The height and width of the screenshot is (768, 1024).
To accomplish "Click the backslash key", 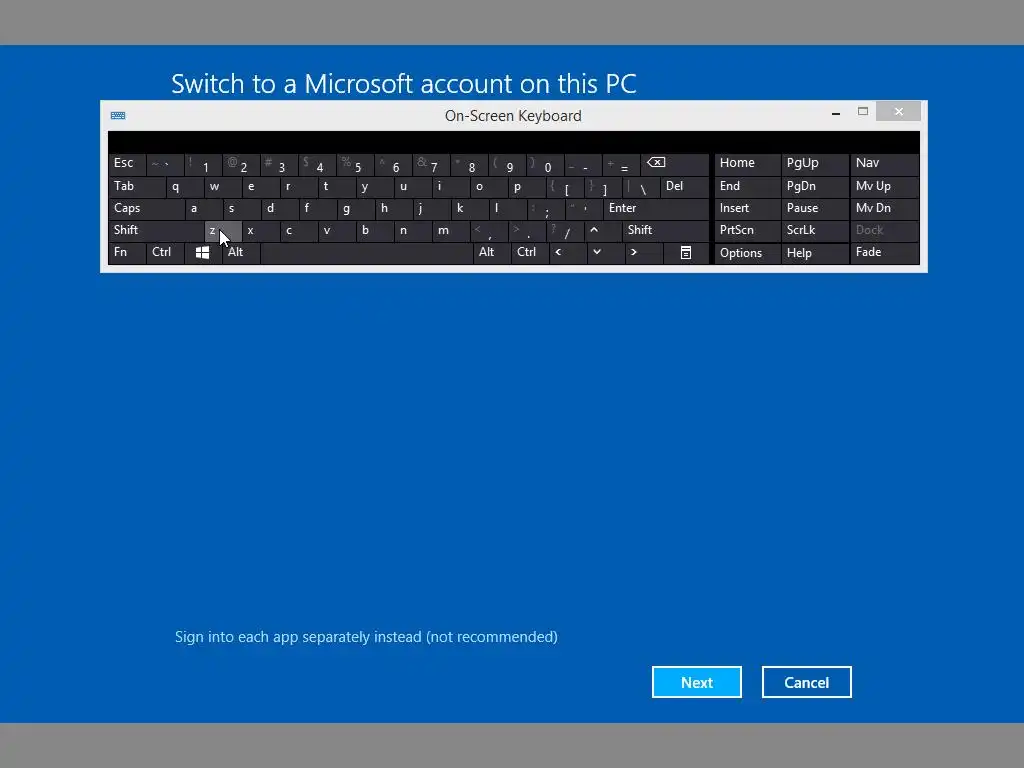I will click(641, 187).
